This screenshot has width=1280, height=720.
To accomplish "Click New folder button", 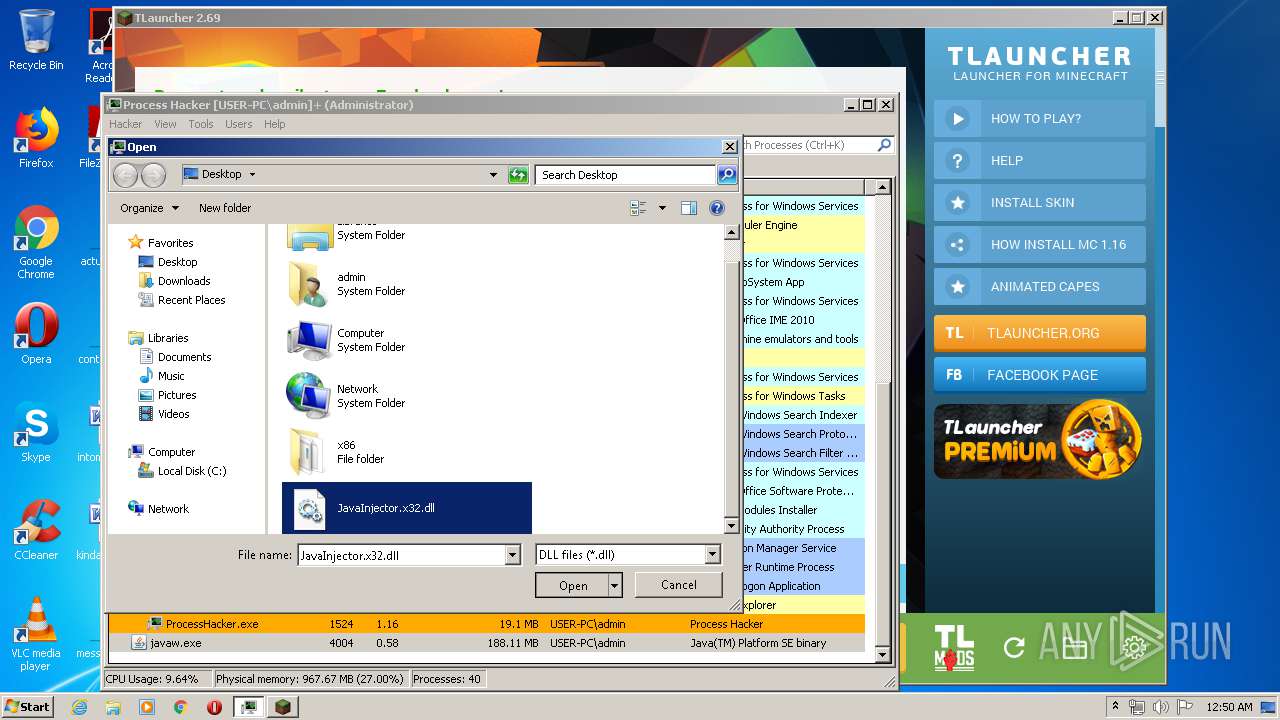I will click(x=225, y=208).
